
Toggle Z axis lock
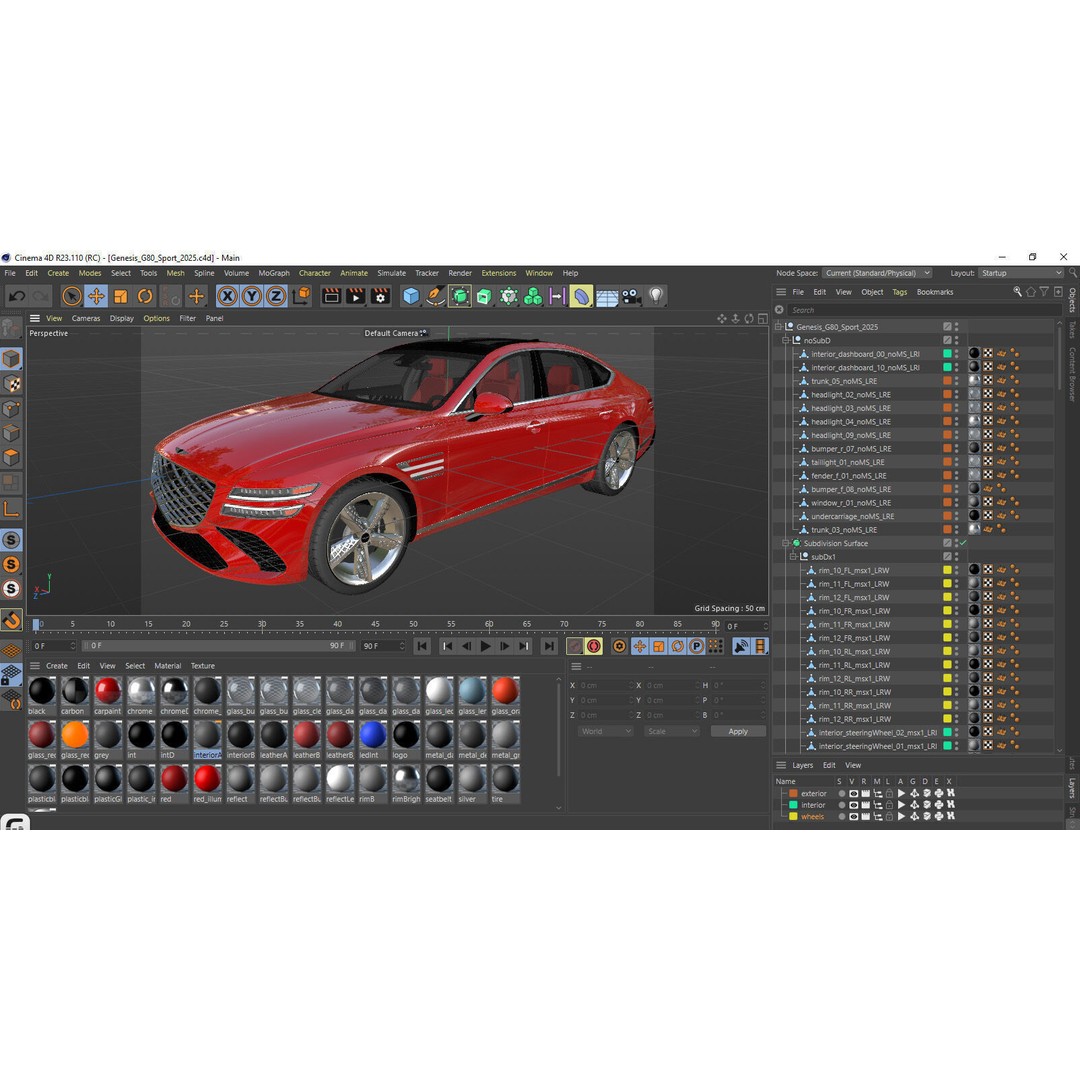(x=276, y=296)
